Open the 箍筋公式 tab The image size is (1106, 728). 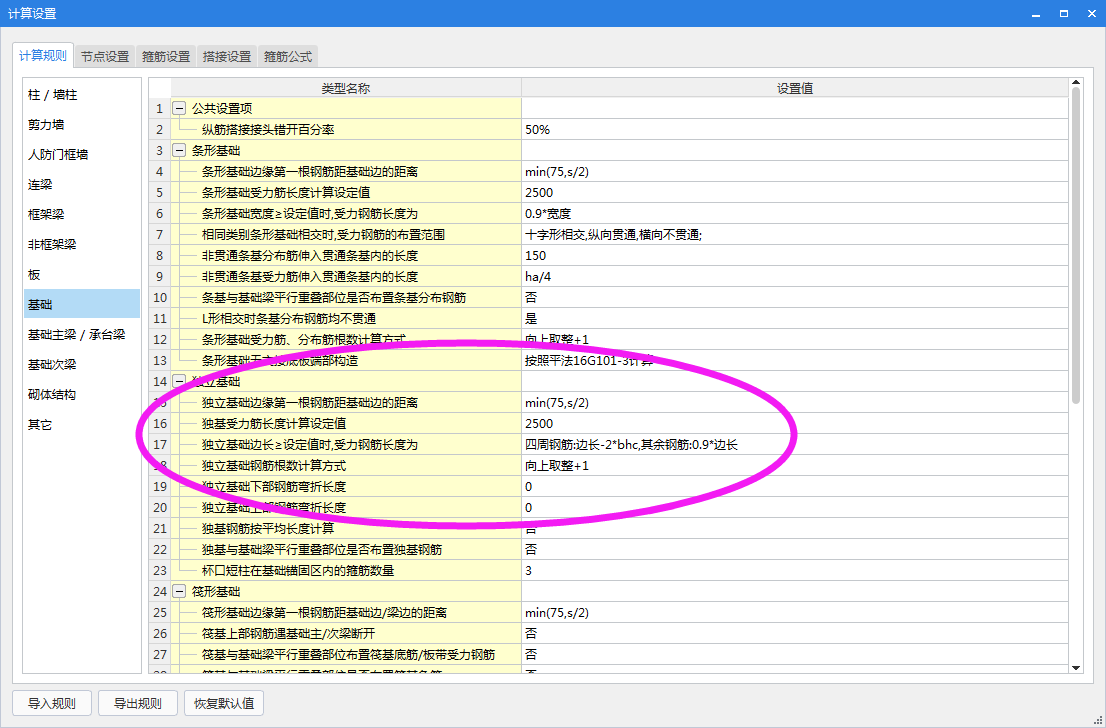(x=288, y=56)
